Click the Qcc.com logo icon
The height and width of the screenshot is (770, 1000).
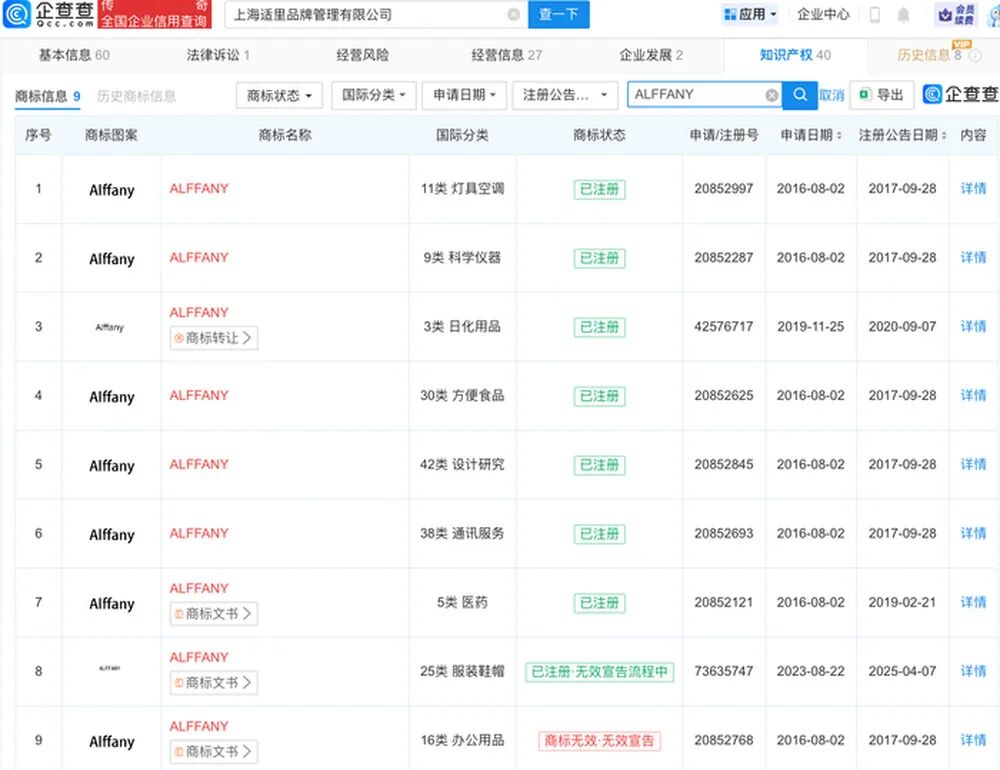tap(16, 14)
